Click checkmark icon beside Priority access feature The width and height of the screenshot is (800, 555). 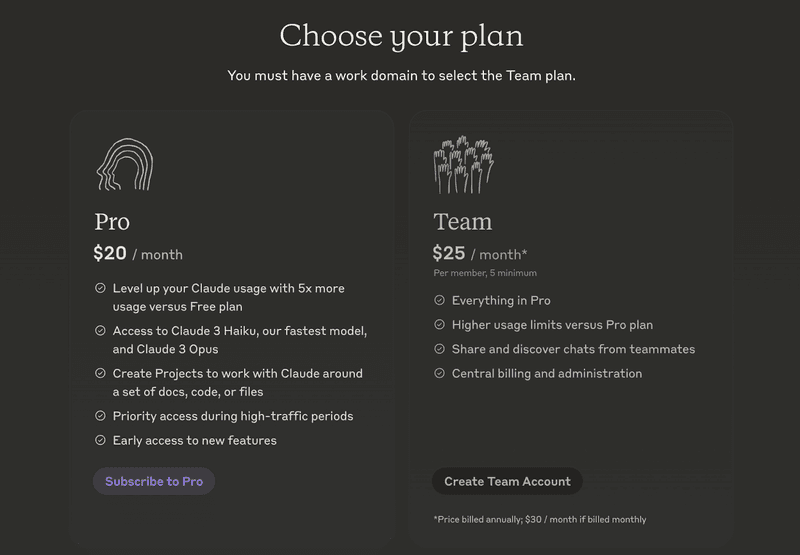pos(100,416)
